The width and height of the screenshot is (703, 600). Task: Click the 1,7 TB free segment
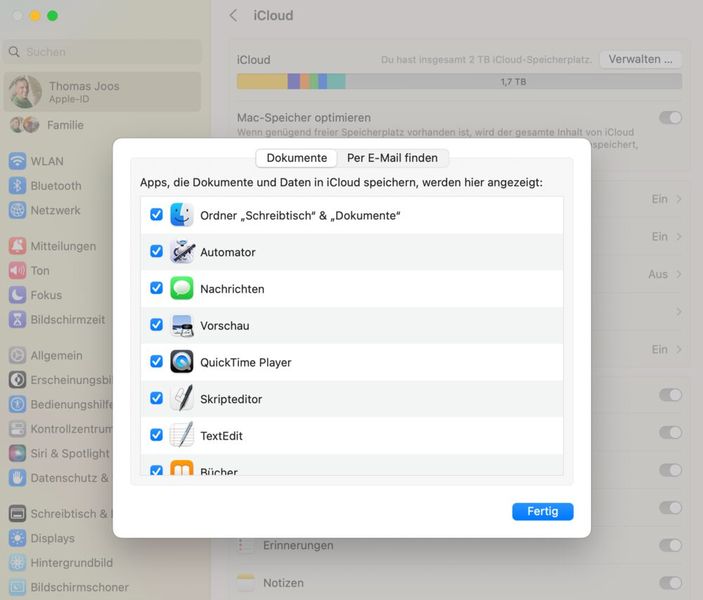click(x=514, y=82)
